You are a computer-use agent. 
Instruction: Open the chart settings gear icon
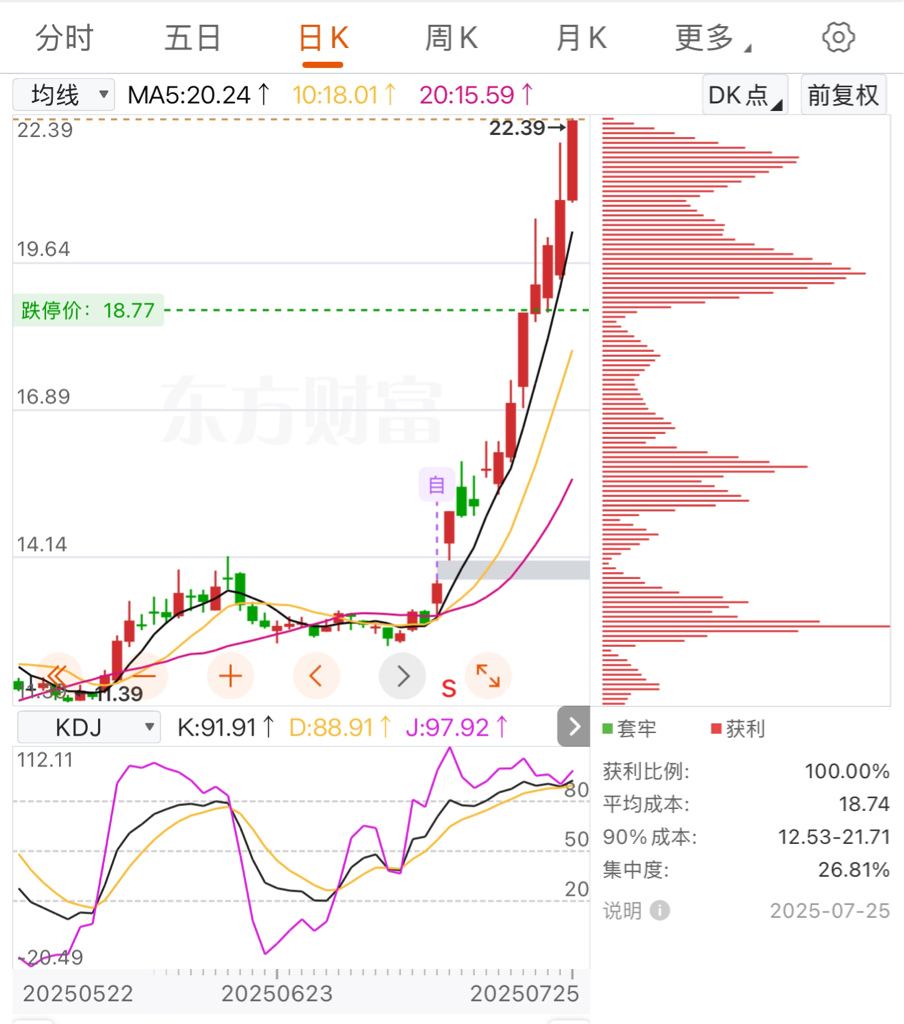pos(838,37)
